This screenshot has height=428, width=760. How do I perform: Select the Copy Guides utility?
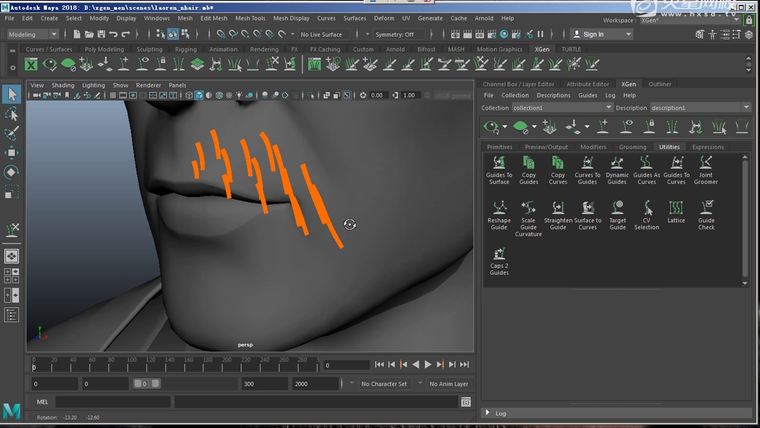click(x=529, y=163)
